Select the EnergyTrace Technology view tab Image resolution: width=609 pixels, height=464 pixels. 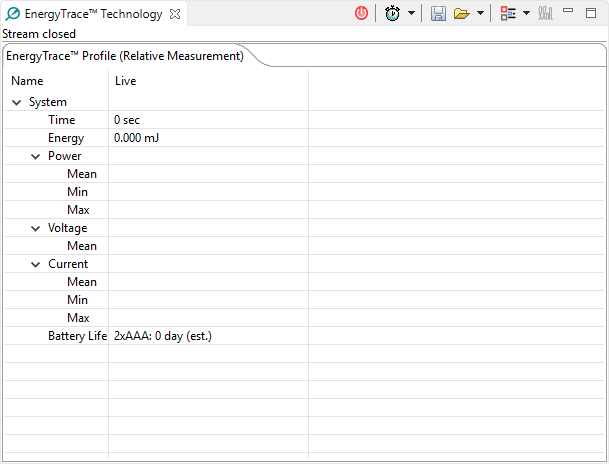click(93, 14)
